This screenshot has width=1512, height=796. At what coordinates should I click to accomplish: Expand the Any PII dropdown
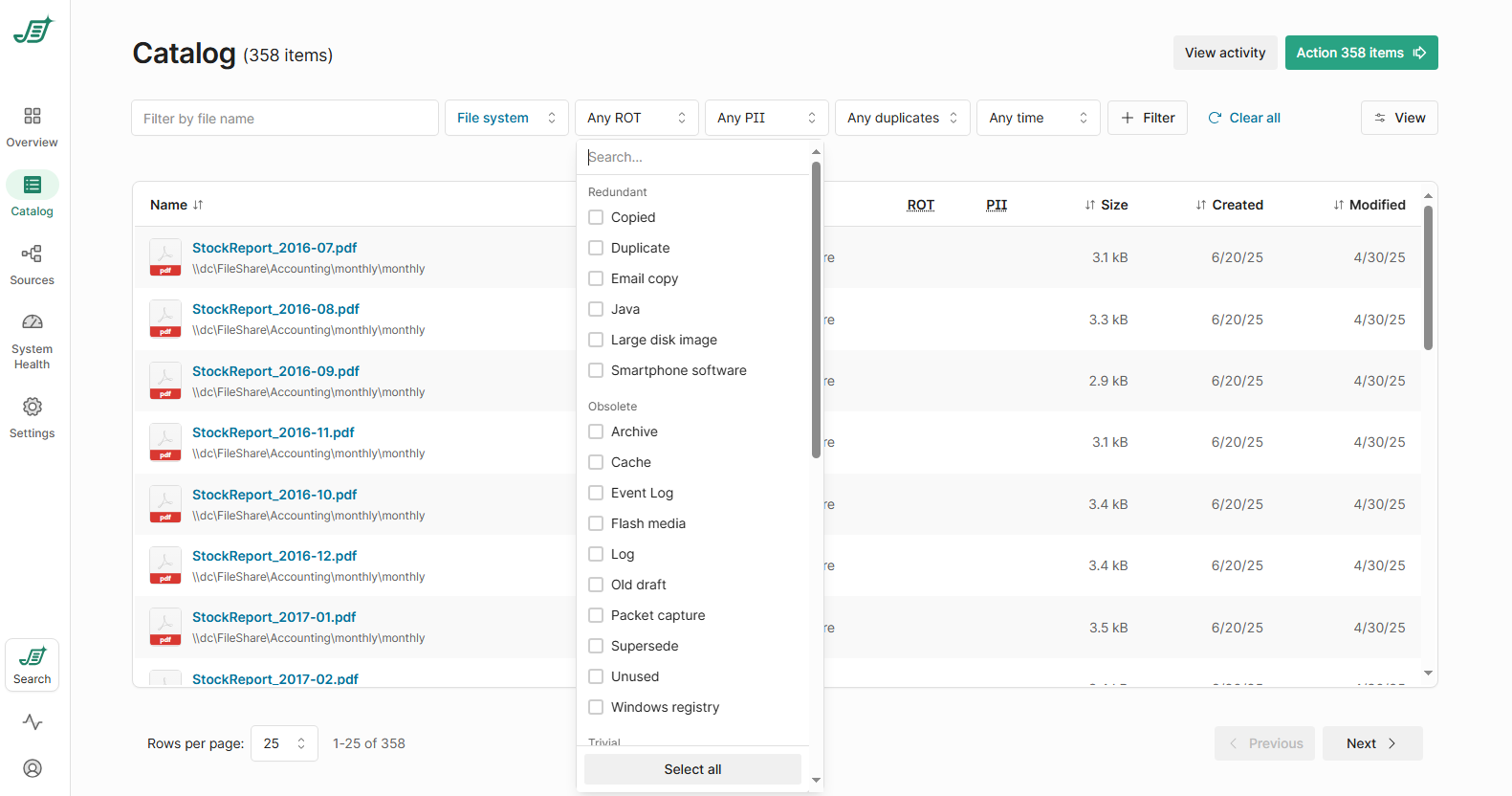tap(767, 118)
